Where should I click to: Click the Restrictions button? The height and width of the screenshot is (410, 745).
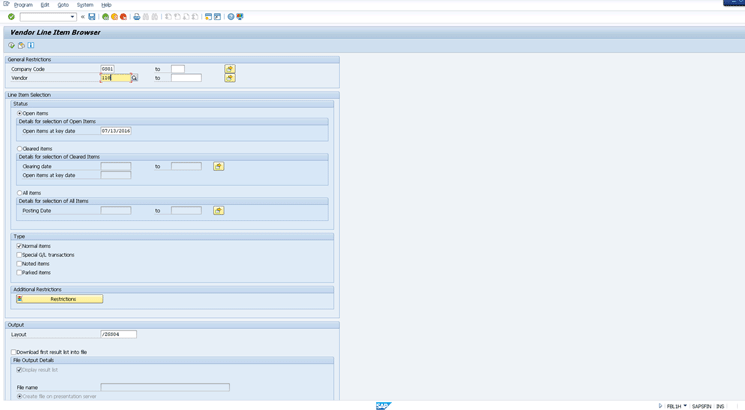(x=60, y=299)
